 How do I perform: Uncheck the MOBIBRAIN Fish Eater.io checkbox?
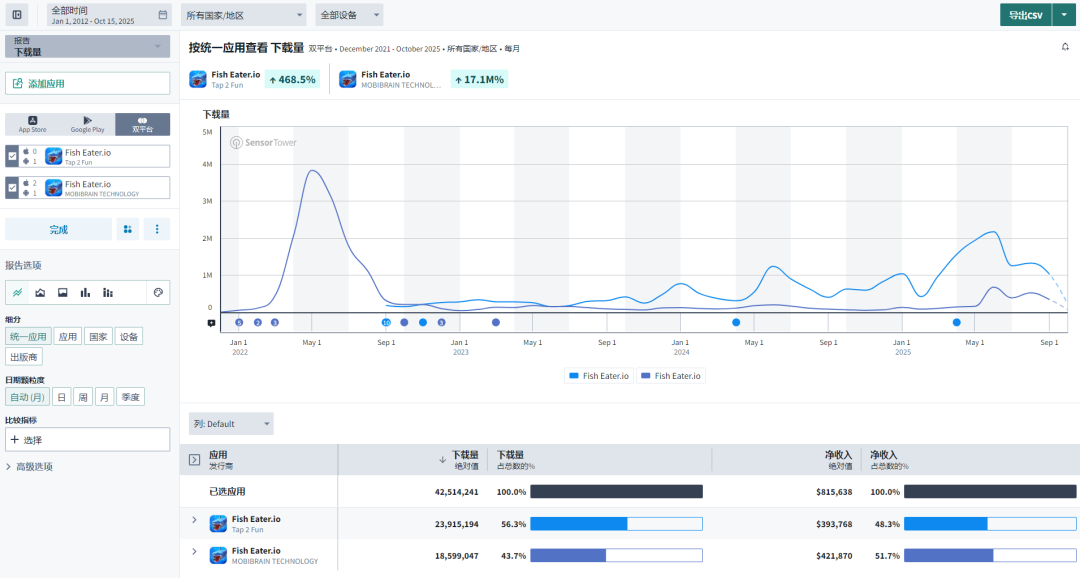pos(12,188)
